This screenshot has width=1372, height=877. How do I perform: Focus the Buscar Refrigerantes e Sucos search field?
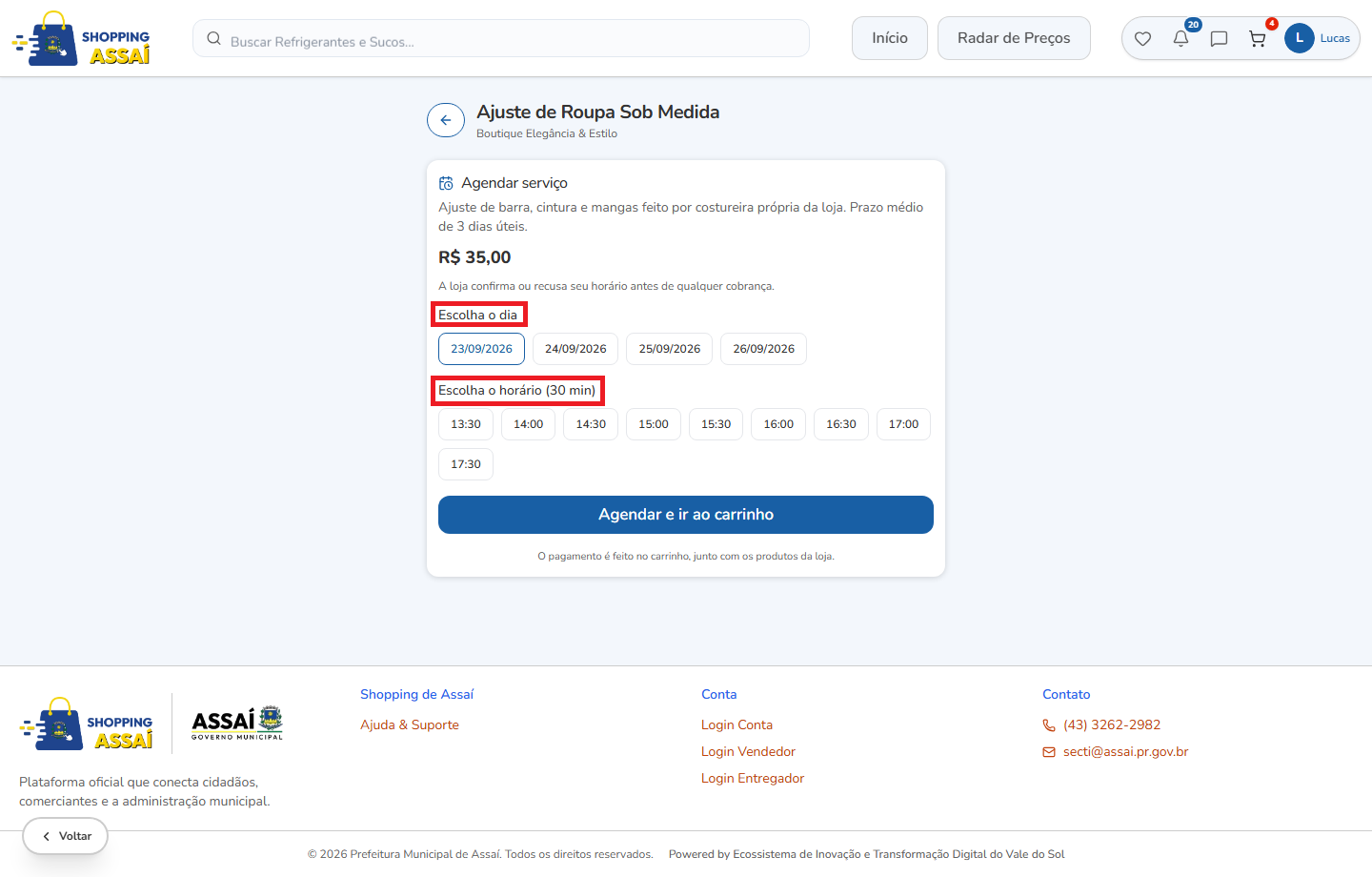[x=501, y=39]
